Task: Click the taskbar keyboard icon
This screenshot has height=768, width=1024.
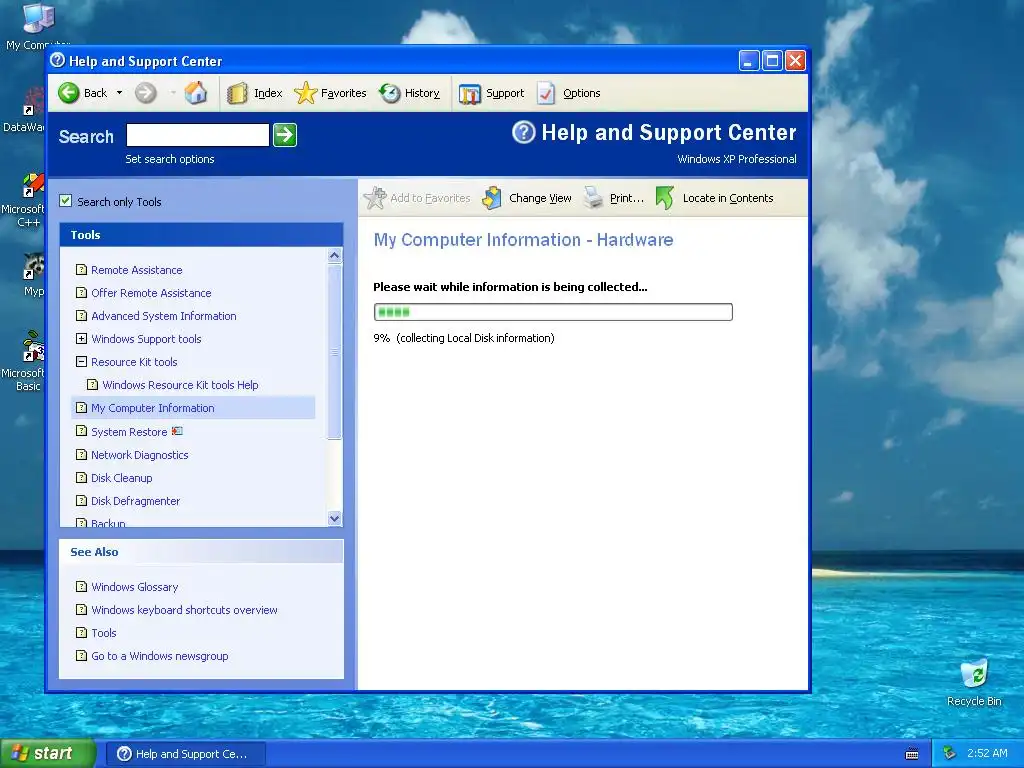Action: 912,754
